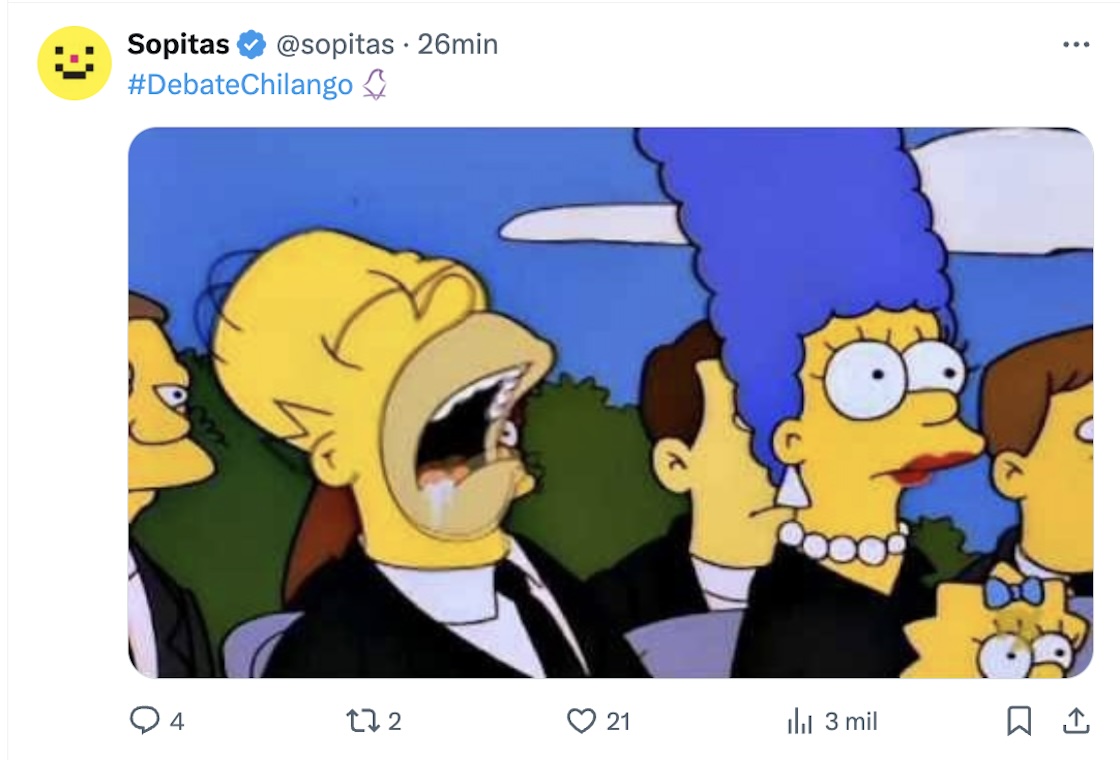The height and width of the screenshot is (760, 1120).
Task: Share the tweet with the upload arrow icon
Action: click(1076, 721)
